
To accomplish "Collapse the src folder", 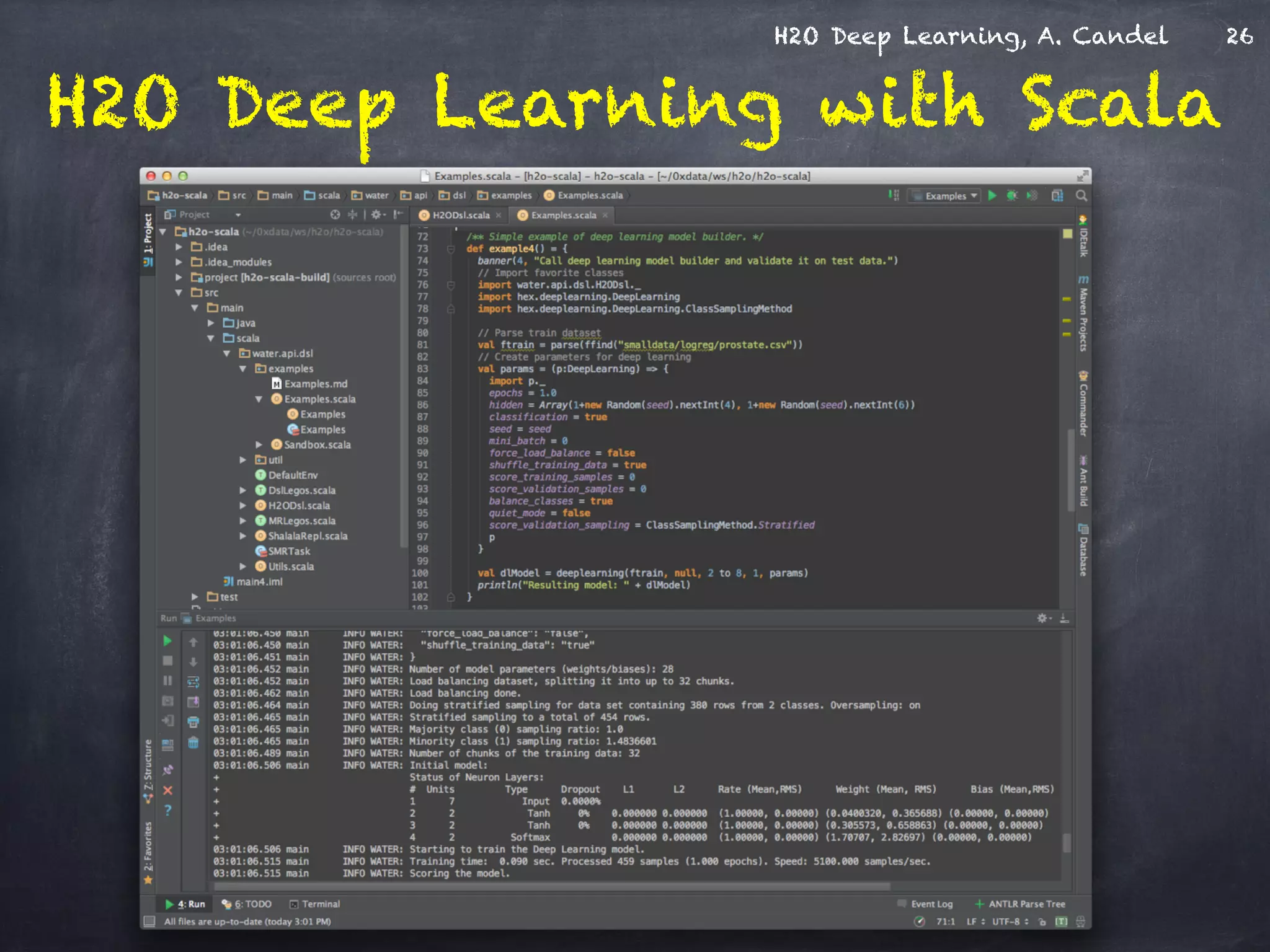I will click(179, 293).
